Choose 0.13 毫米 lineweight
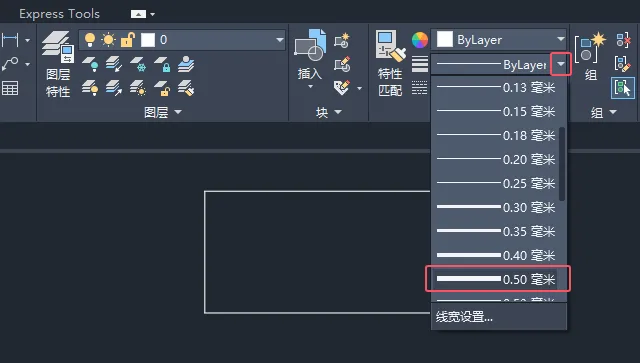This screenshot has width=640, height=363. [x=496, y=87]
